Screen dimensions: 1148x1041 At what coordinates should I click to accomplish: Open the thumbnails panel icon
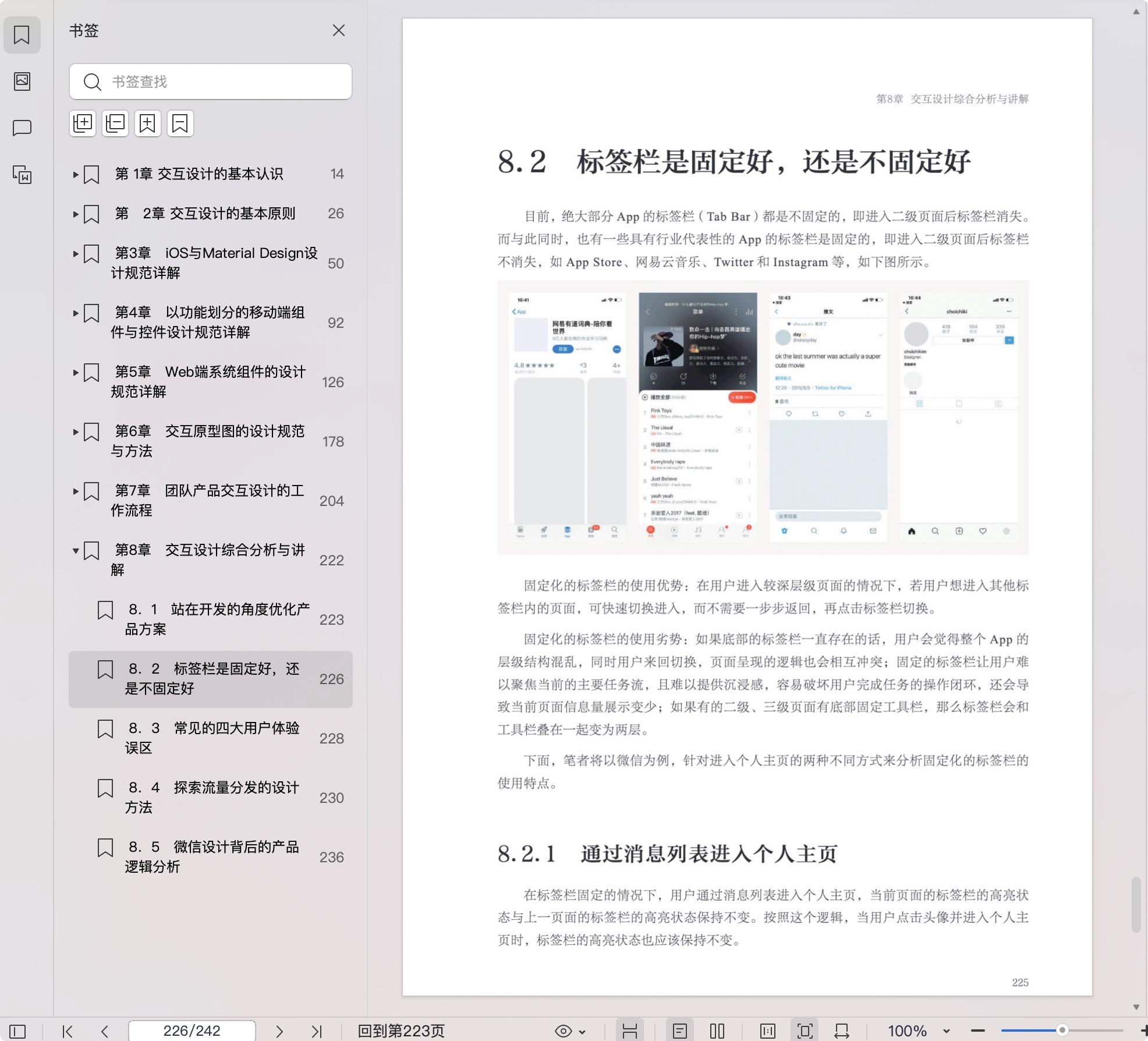[x=22, y=81]
